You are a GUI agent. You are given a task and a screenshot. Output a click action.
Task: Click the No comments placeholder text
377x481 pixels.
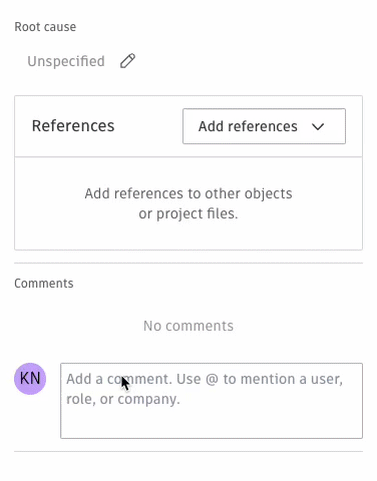[188, 326]
